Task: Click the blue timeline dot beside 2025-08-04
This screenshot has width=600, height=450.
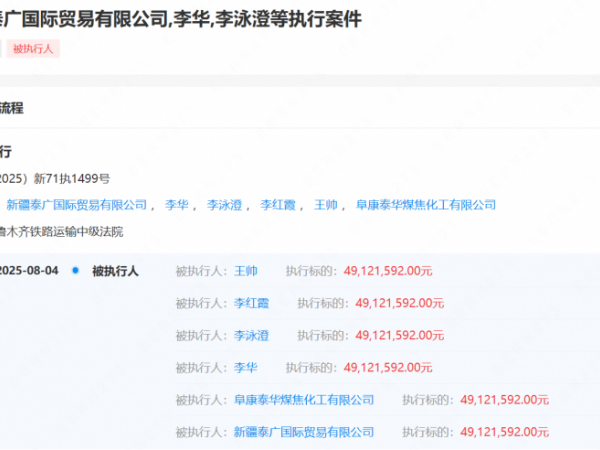Action: (75, 271)
